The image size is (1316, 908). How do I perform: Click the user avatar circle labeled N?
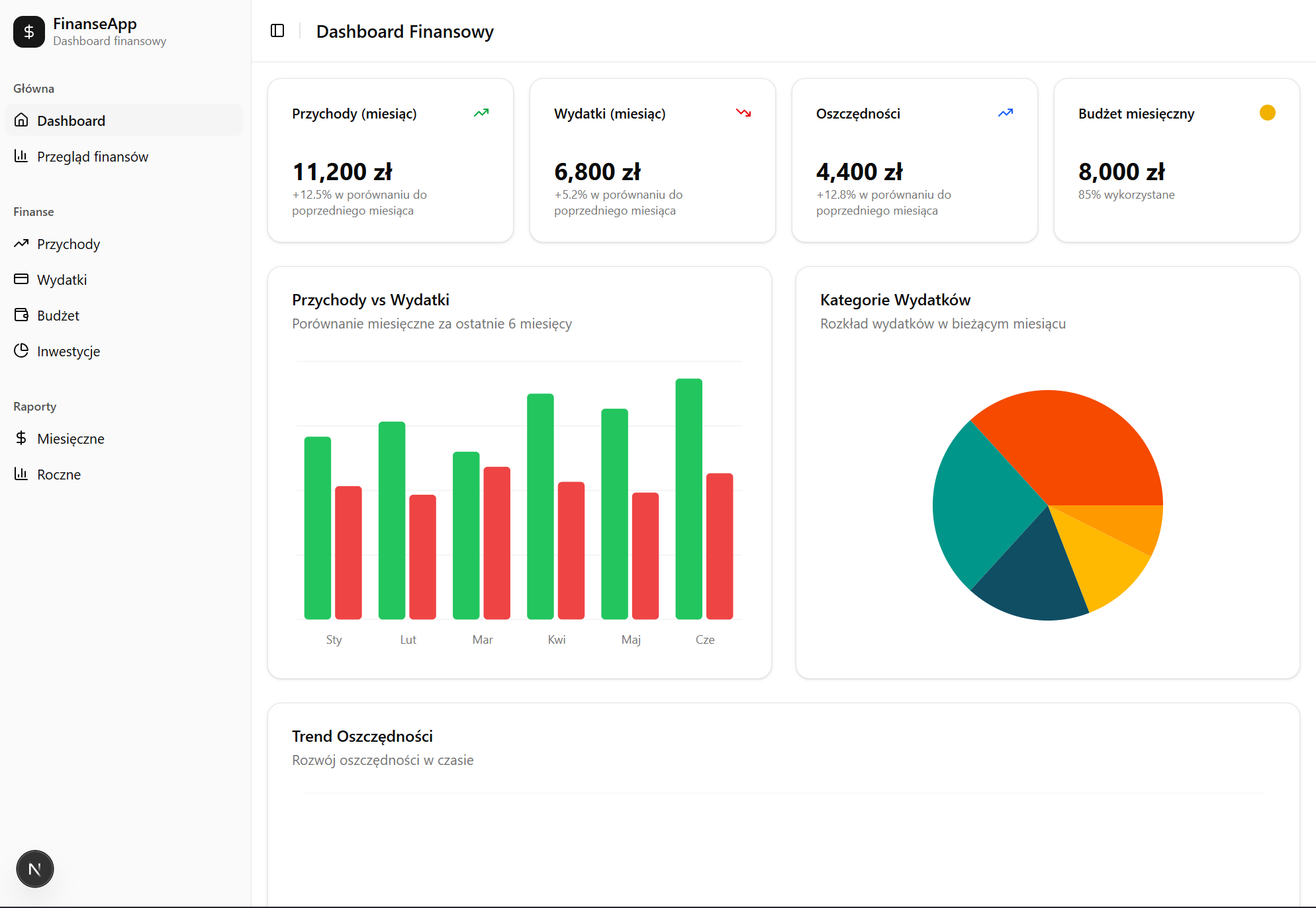[34, 869]
